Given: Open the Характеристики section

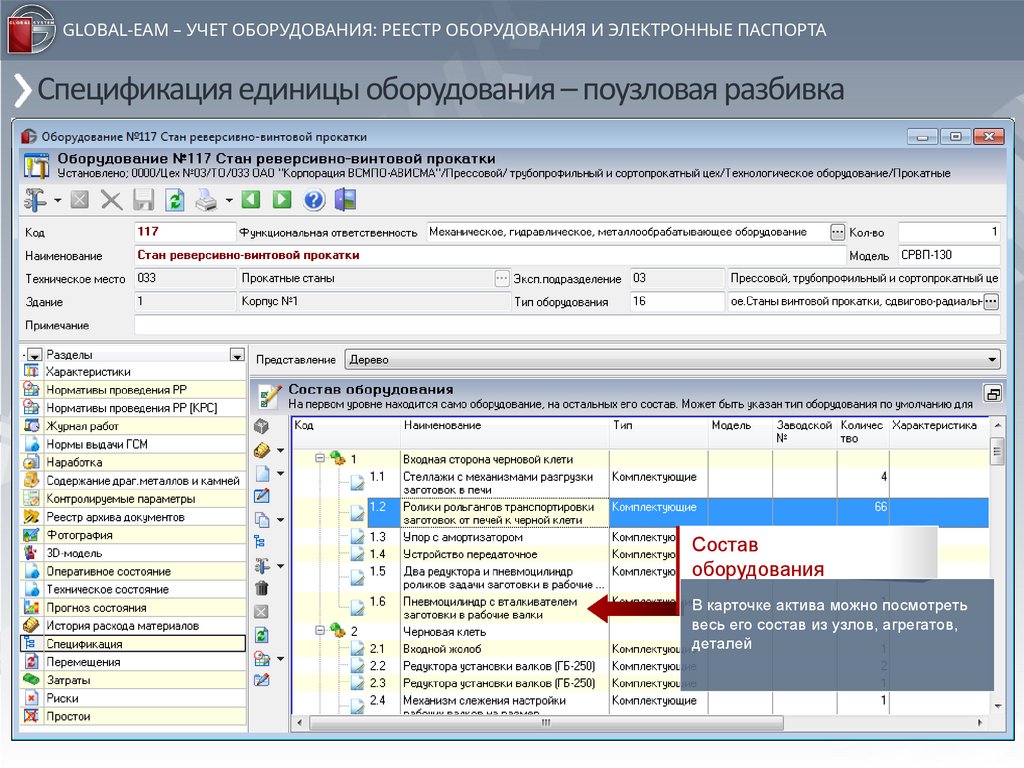Looking at the screenshot, I should (88, 372).
